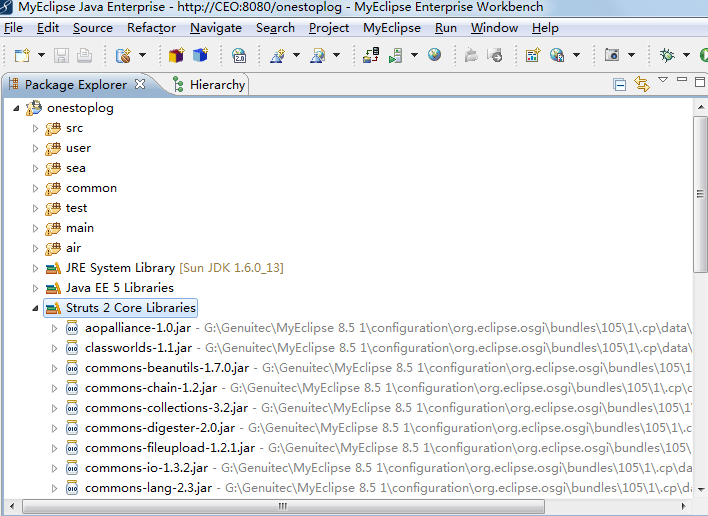Select classworlds-1.1.jar
708x516 pixels.
(138, 348)
